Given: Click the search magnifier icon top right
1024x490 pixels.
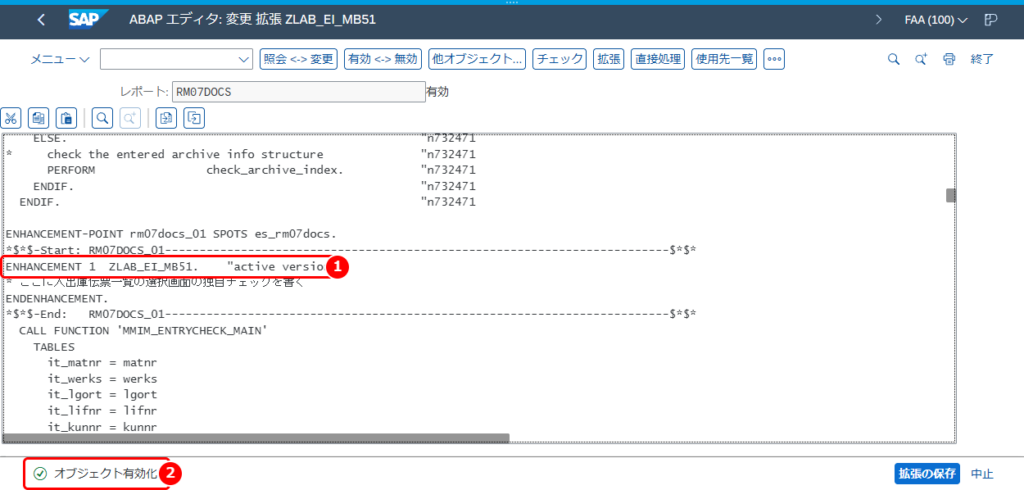Looking at the screenshot, I should pos(893,59).
